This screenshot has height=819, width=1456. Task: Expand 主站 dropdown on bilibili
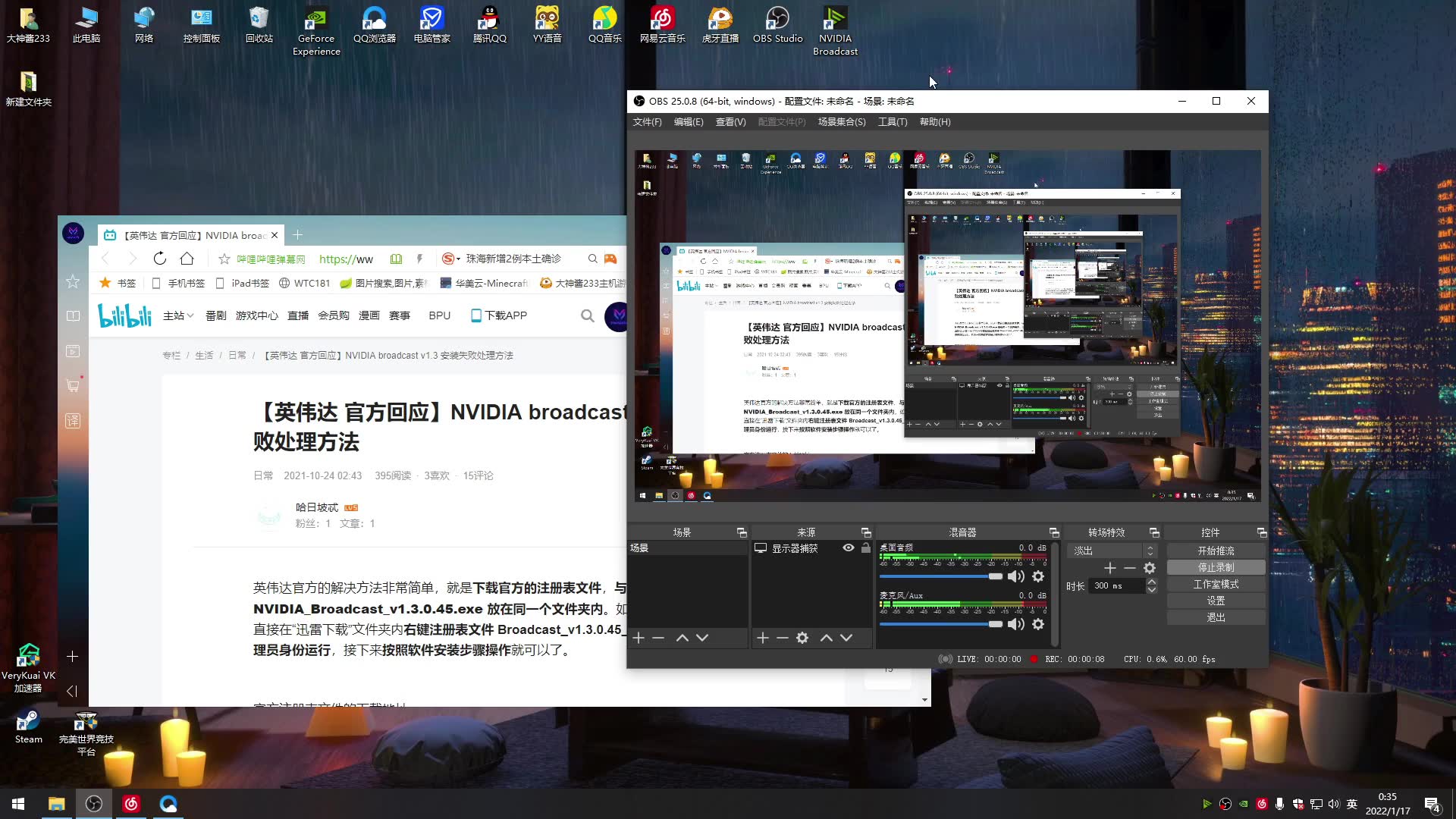pyautogui.click(x=178, y=315)
